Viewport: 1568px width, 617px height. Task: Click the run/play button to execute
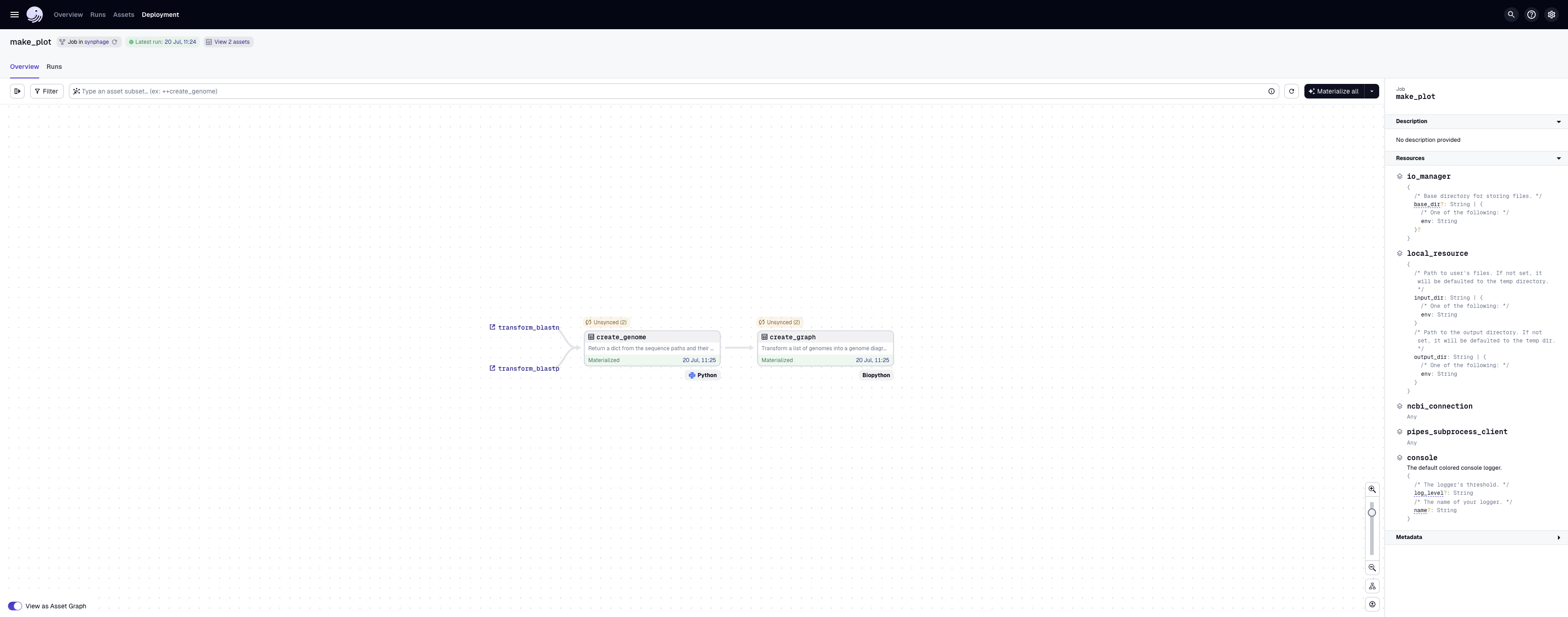point(17,91)
